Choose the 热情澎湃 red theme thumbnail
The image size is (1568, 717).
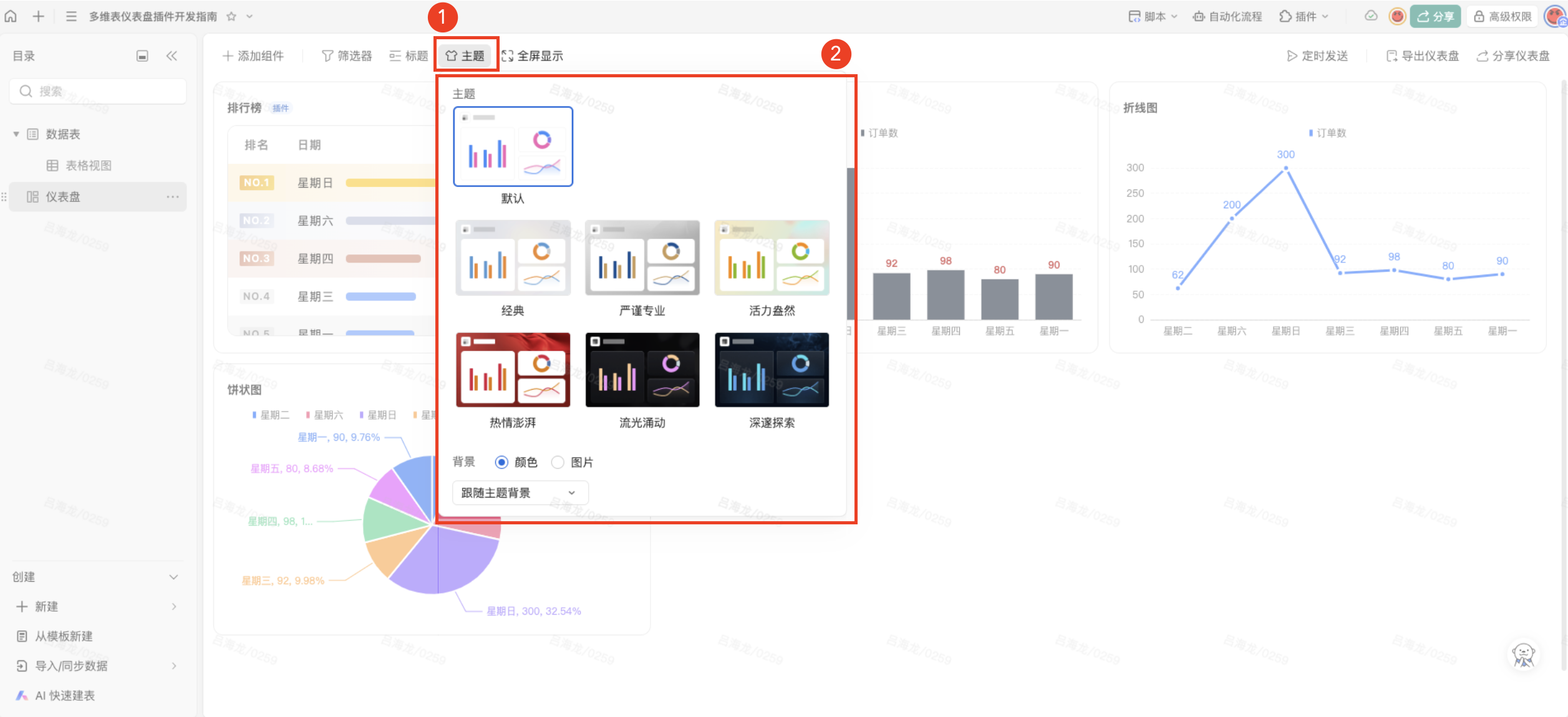(x=513, y=370)
